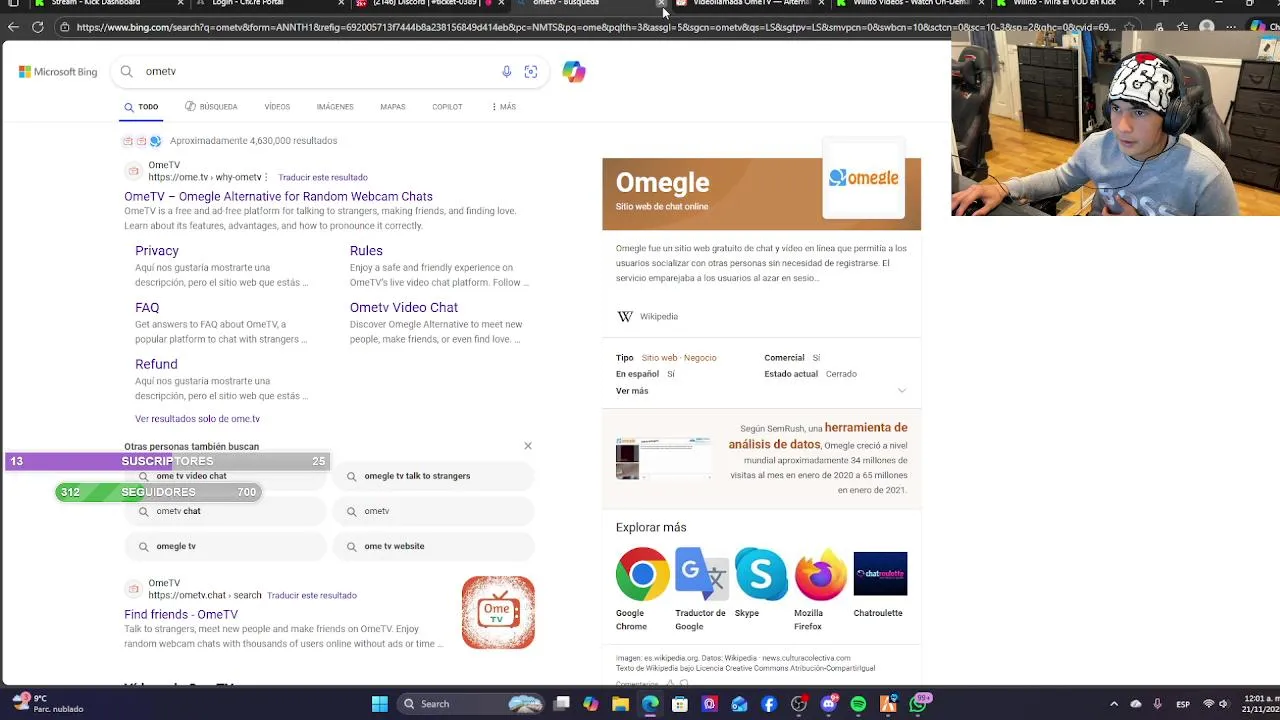Click the taskbar Search box

coord(470,704)
